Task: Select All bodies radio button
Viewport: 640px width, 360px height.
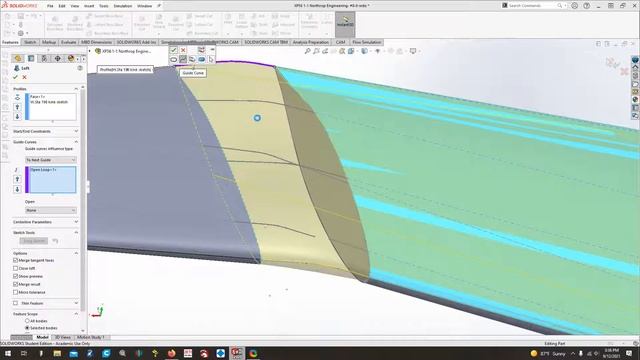Action: tap(27, 321)
